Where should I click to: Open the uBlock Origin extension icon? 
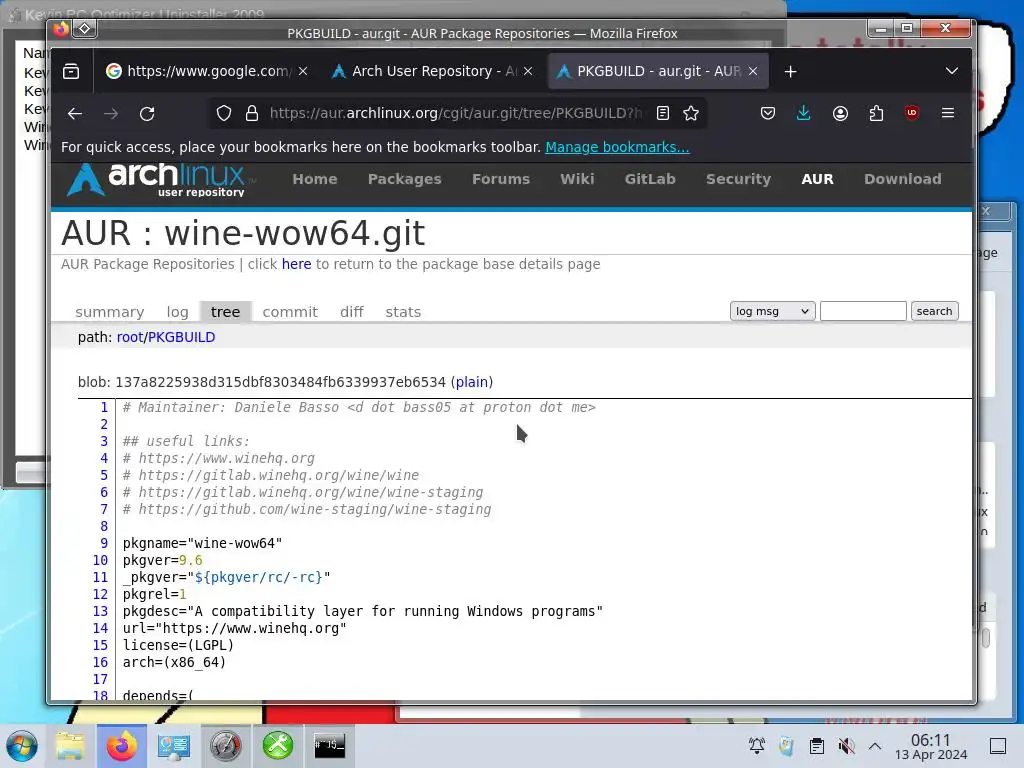[x=912, y=113]
